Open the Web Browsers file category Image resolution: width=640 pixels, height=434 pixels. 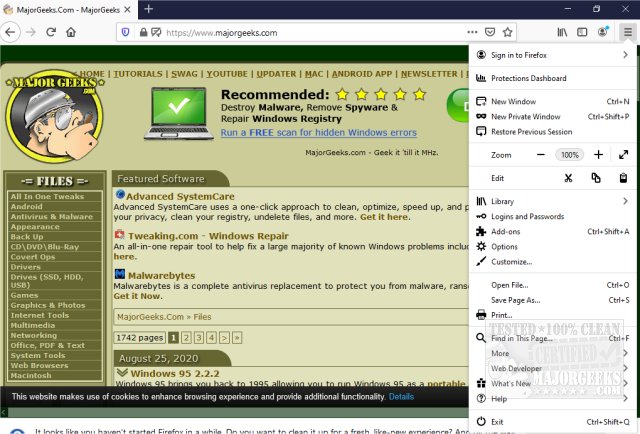pyautogui.click(x=55, y=365)
